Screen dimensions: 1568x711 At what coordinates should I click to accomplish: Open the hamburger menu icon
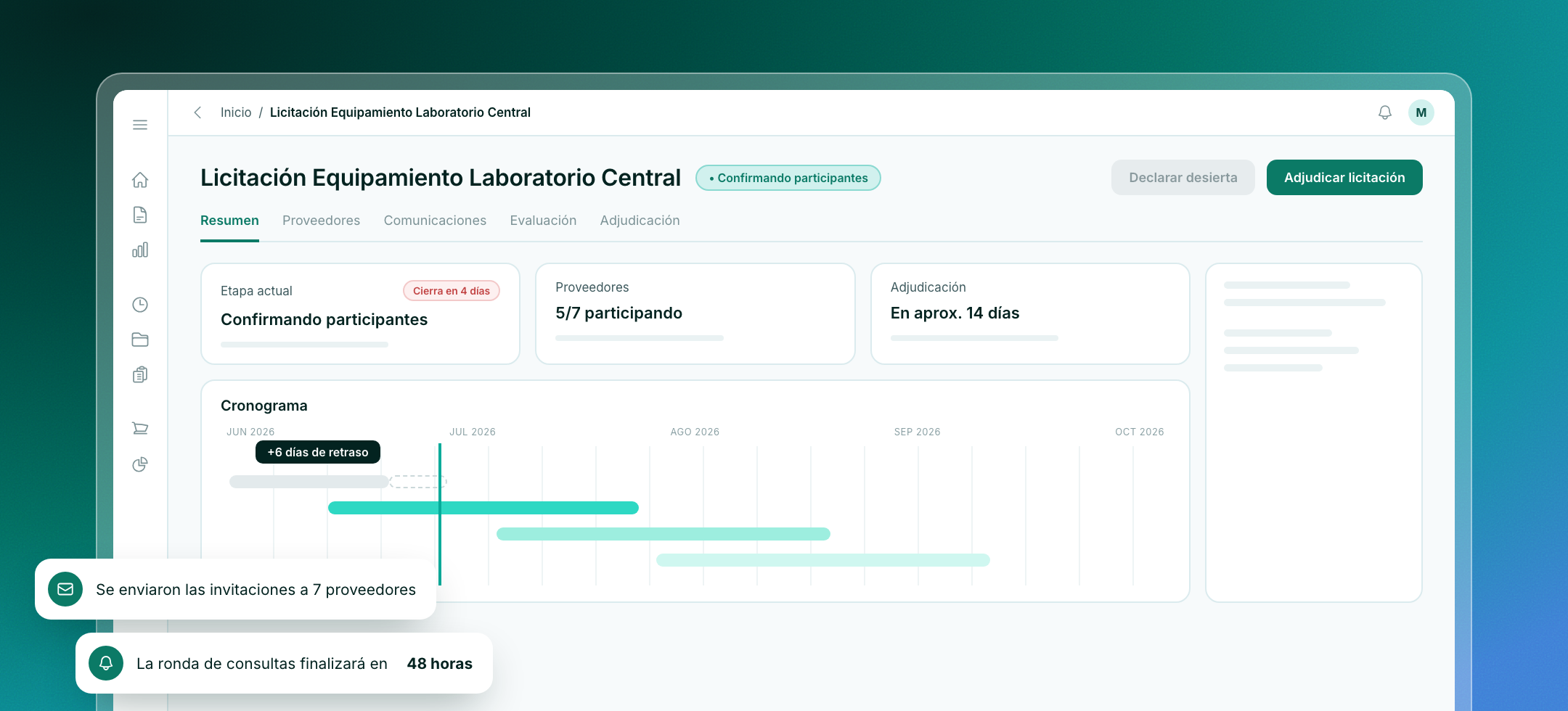click(140, 125)
